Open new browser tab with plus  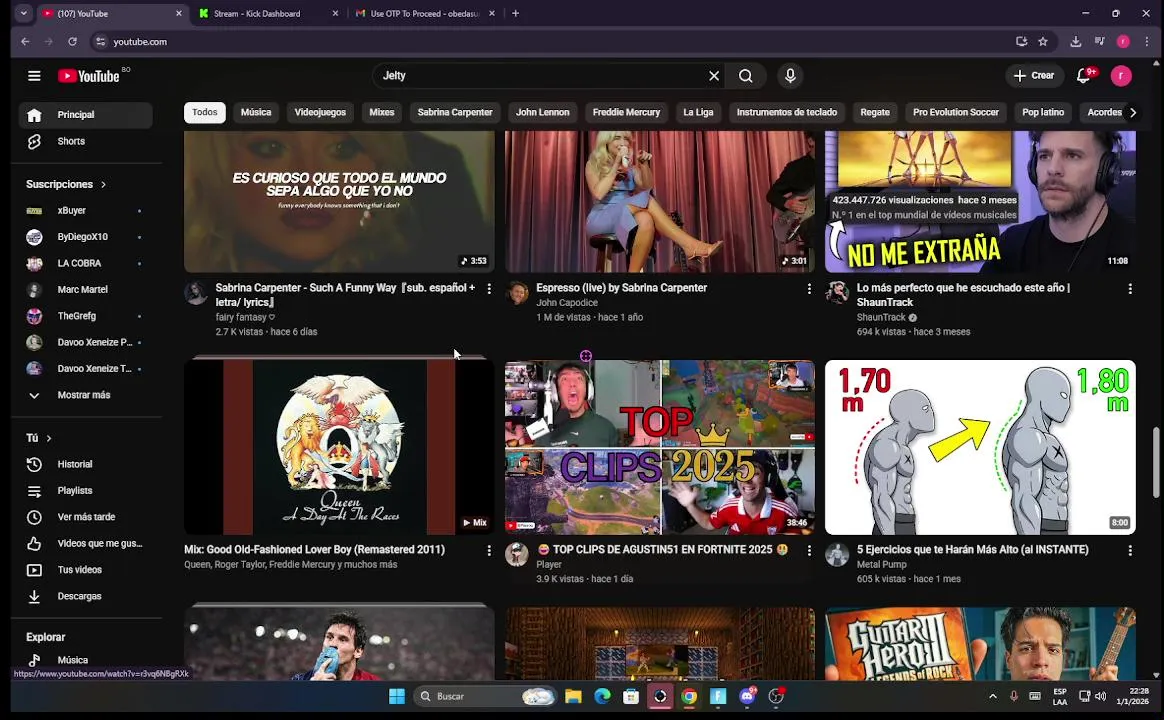(x=515, y=13)
